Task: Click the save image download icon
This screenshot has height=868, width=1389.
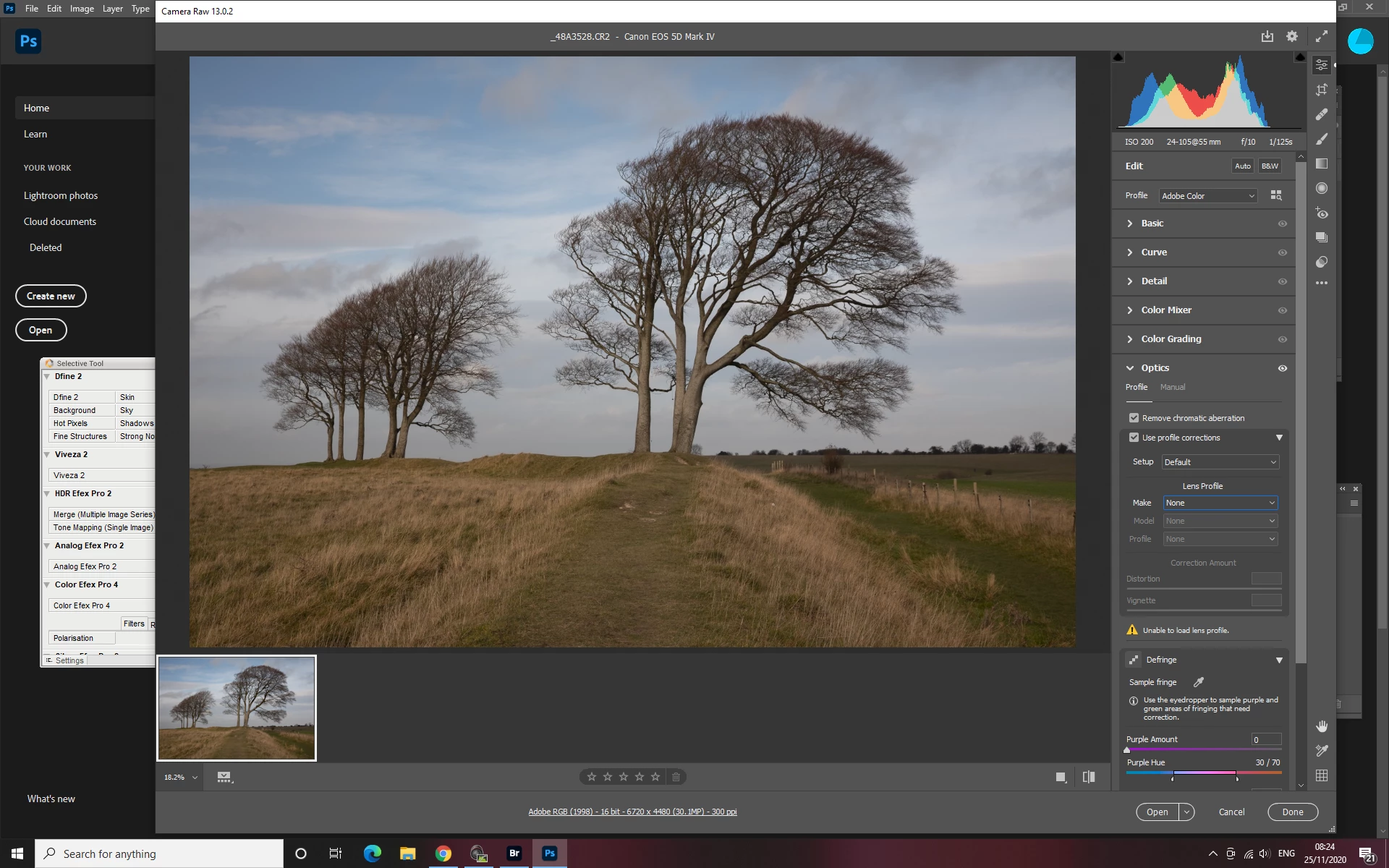Action: click(x=1267, y=36)
